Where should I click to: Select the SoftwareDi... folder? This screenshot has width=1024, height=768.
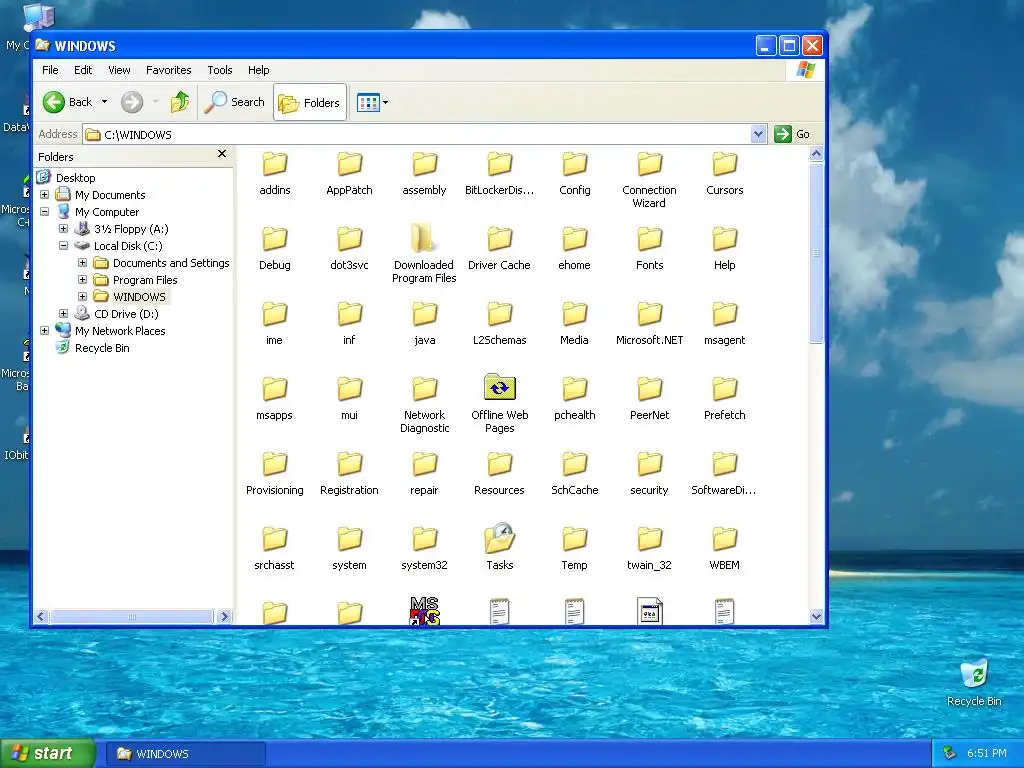point(724,474)
